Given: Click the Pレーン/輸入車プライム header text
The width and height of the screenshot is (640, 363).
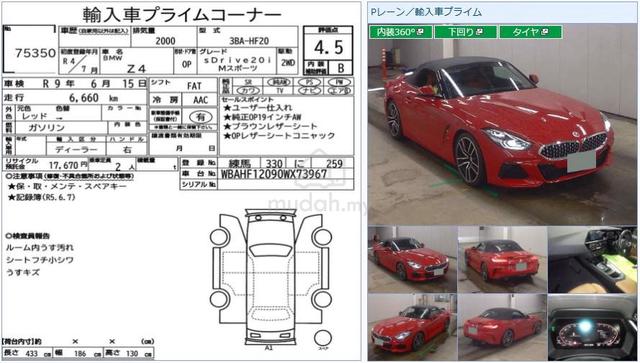Looking at the screenshot, I should (426, 12).
